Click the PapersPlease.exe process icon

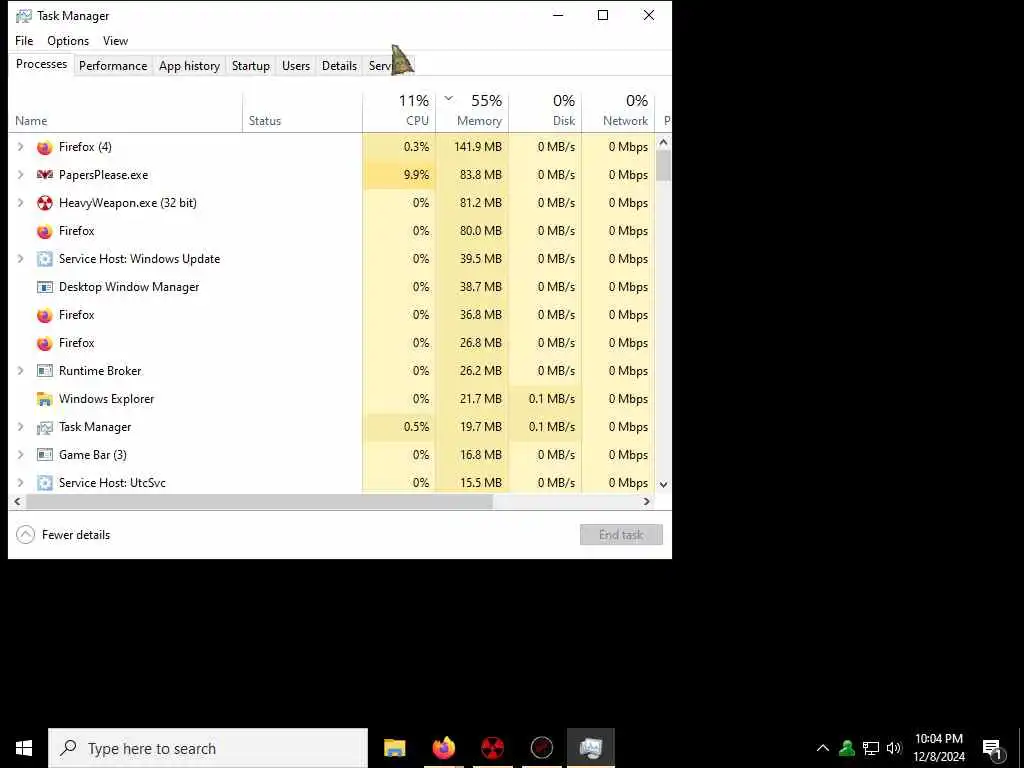pyautogui.click(x=44, y=175)
